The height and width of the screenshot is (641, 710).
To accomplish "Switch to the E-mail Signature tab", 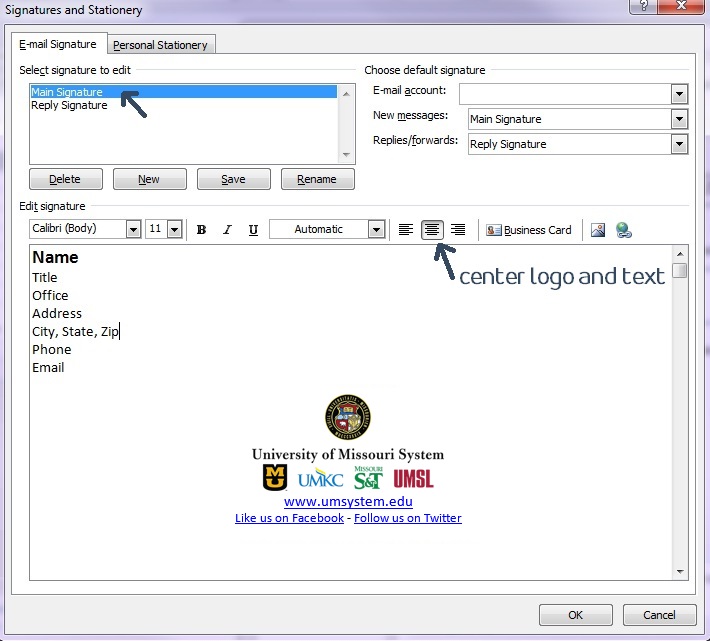I will (x=58, y=44).
